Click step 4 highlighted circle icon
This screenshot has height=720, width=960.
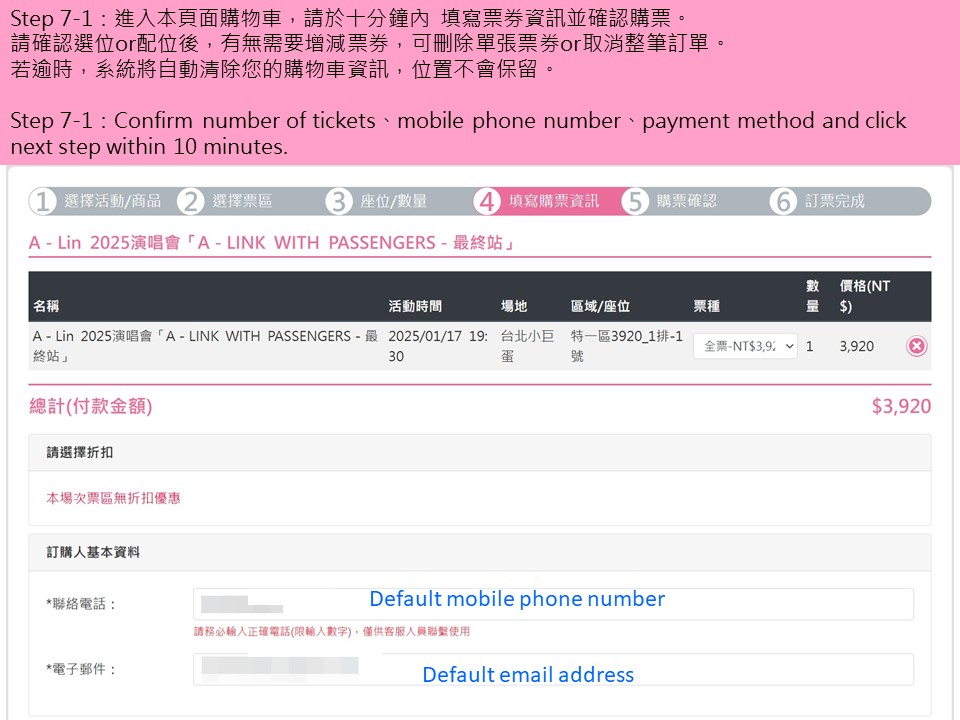(487, 201)
